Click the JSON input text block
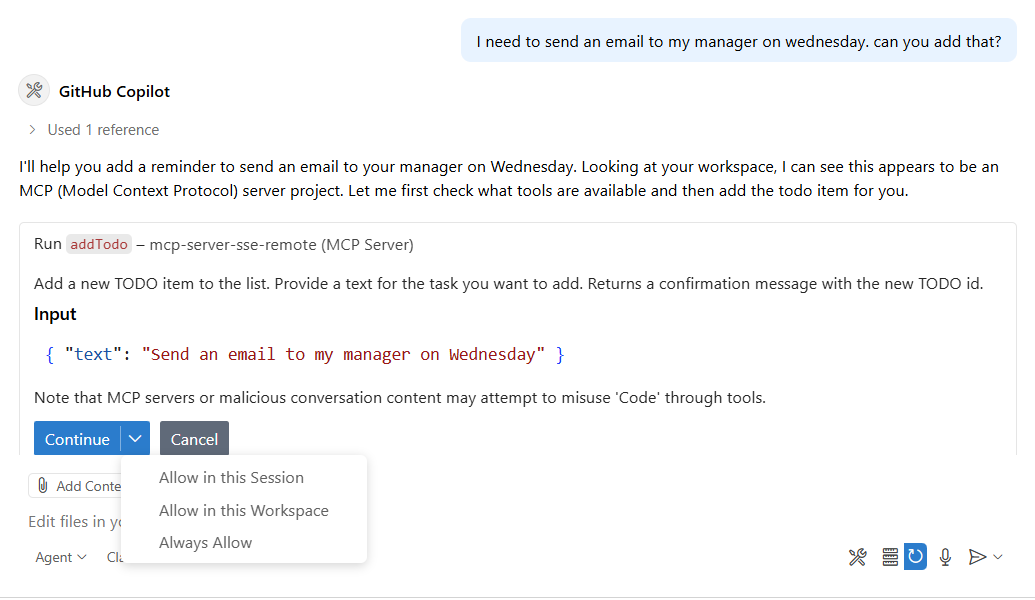 click(x=305, y=354)
